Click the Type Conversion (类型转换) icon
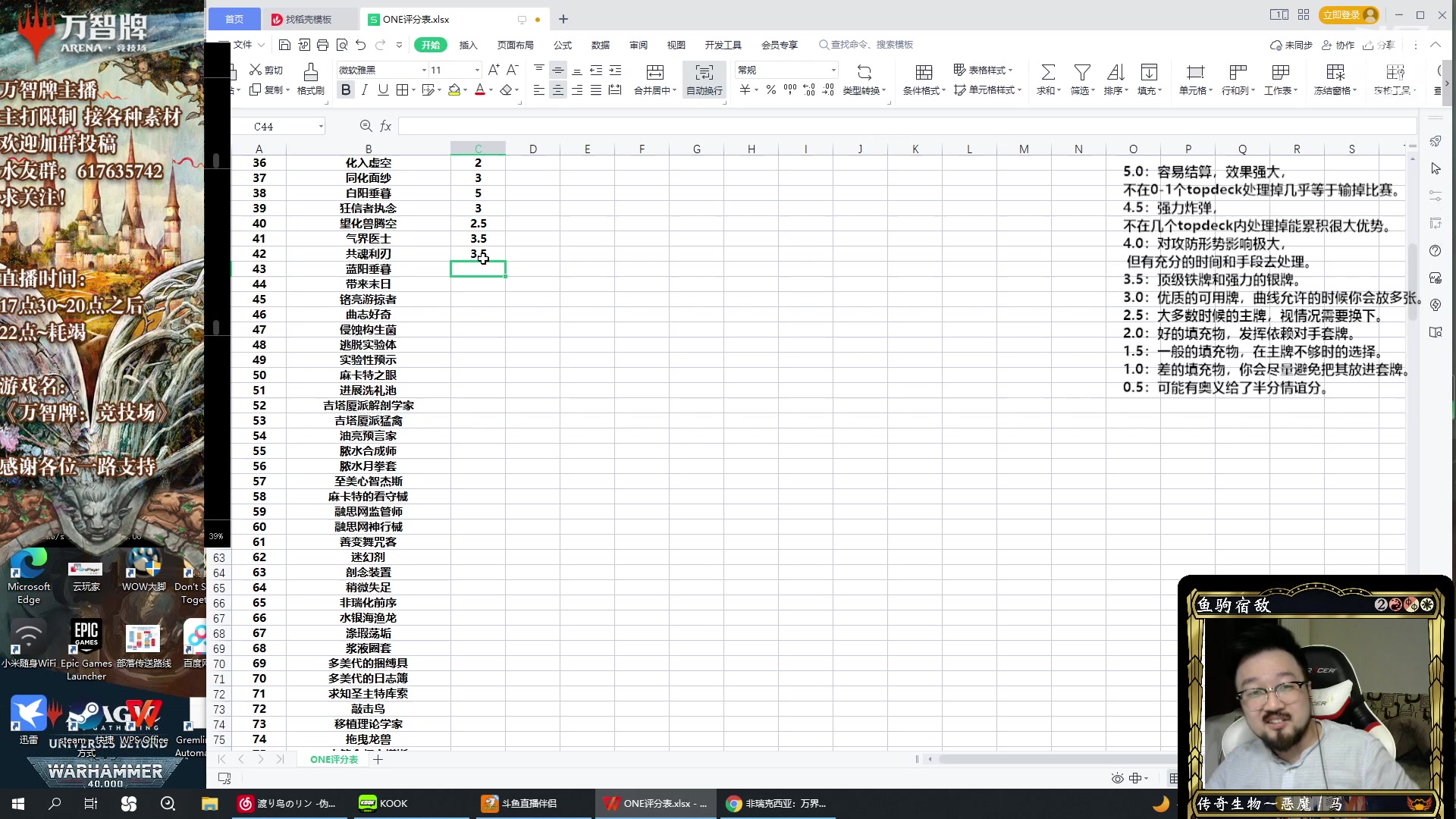 pos(864,72)
